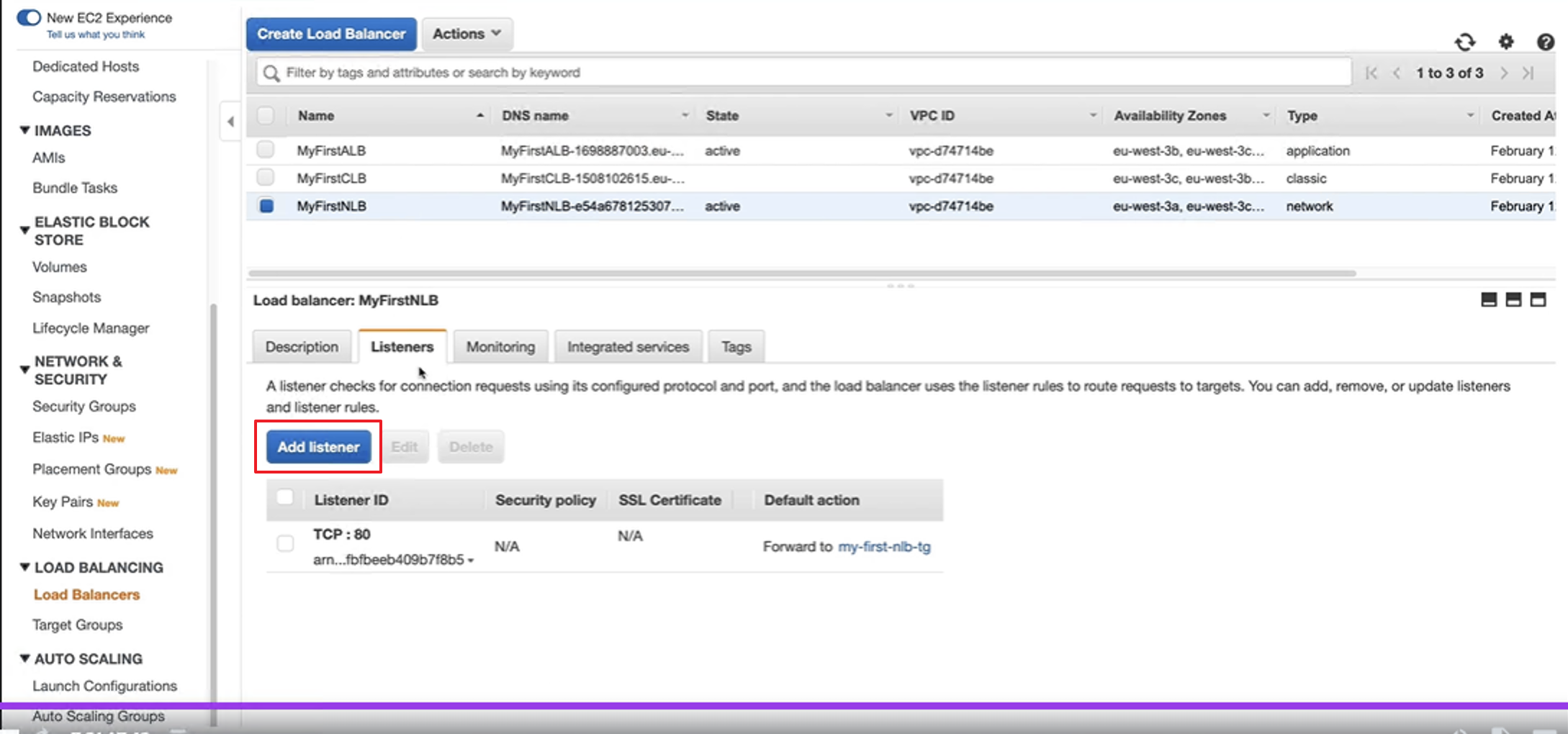This screenshot has width=1568, height=734.
Task: Collapse the ELASTIC BLOCK STORE section
Action: pyautogui.click(x=24, y=230)
